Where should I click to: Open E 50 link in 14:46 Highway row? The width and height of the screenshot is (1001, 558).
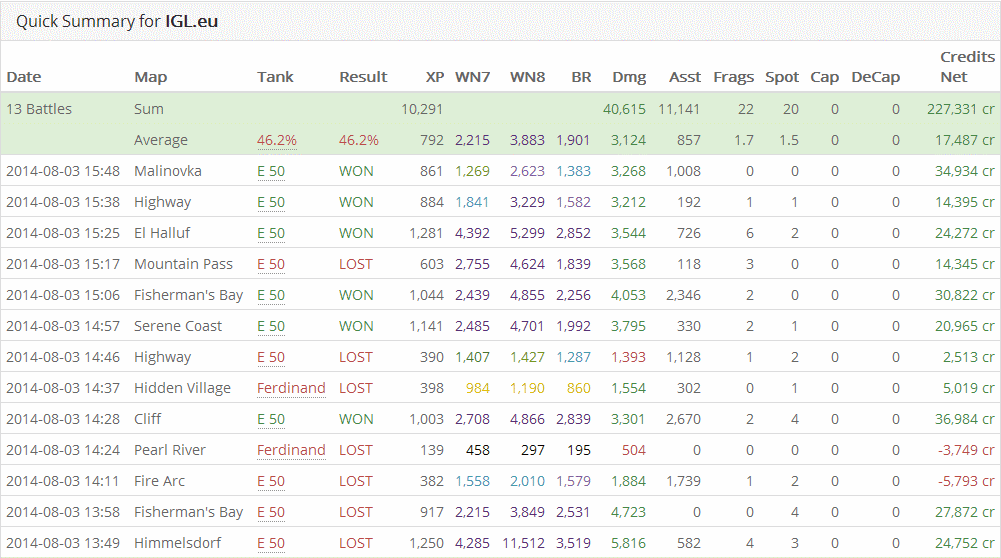click(x=271, y=357)
